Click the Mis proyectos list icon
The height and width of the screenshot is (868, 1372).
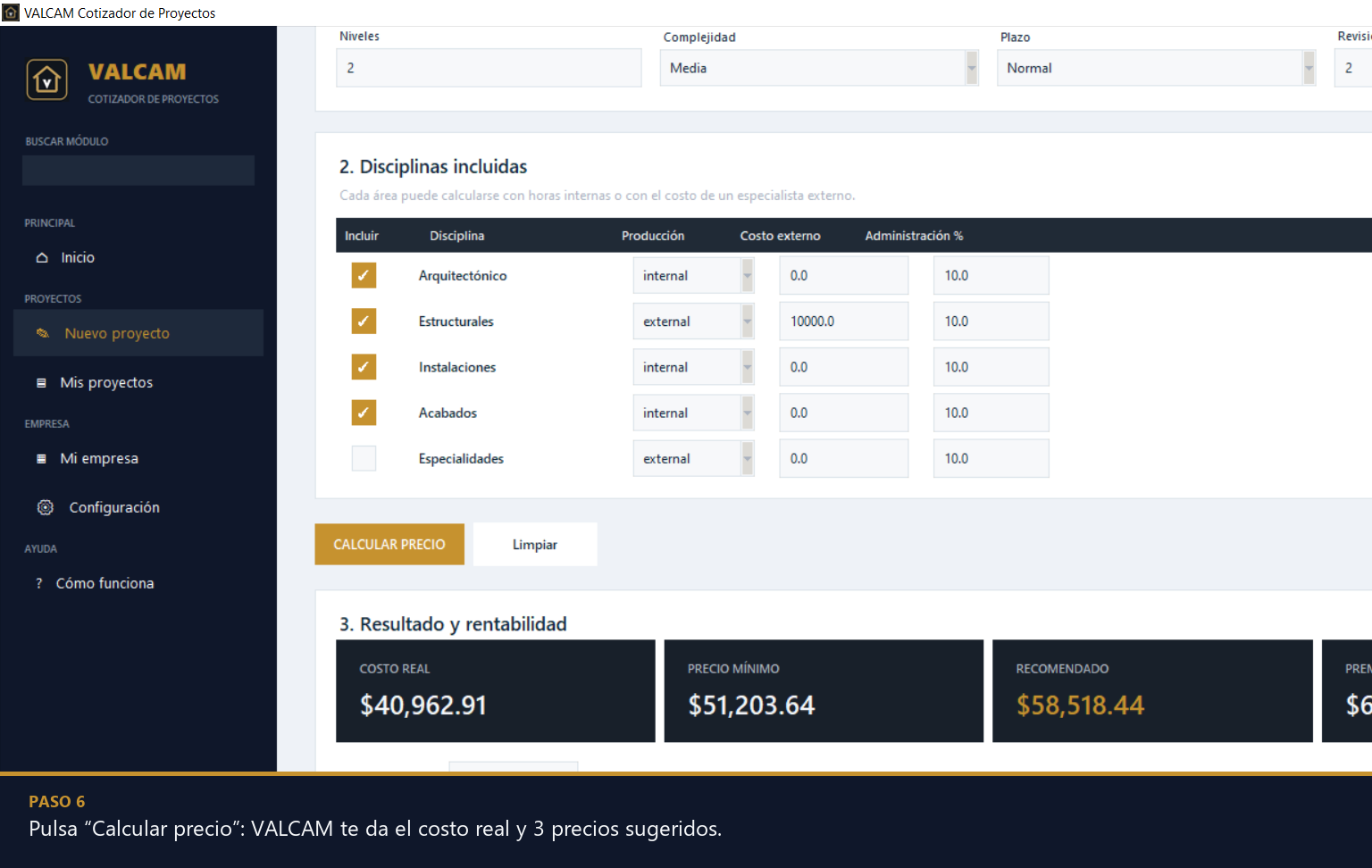coord(41,382)
